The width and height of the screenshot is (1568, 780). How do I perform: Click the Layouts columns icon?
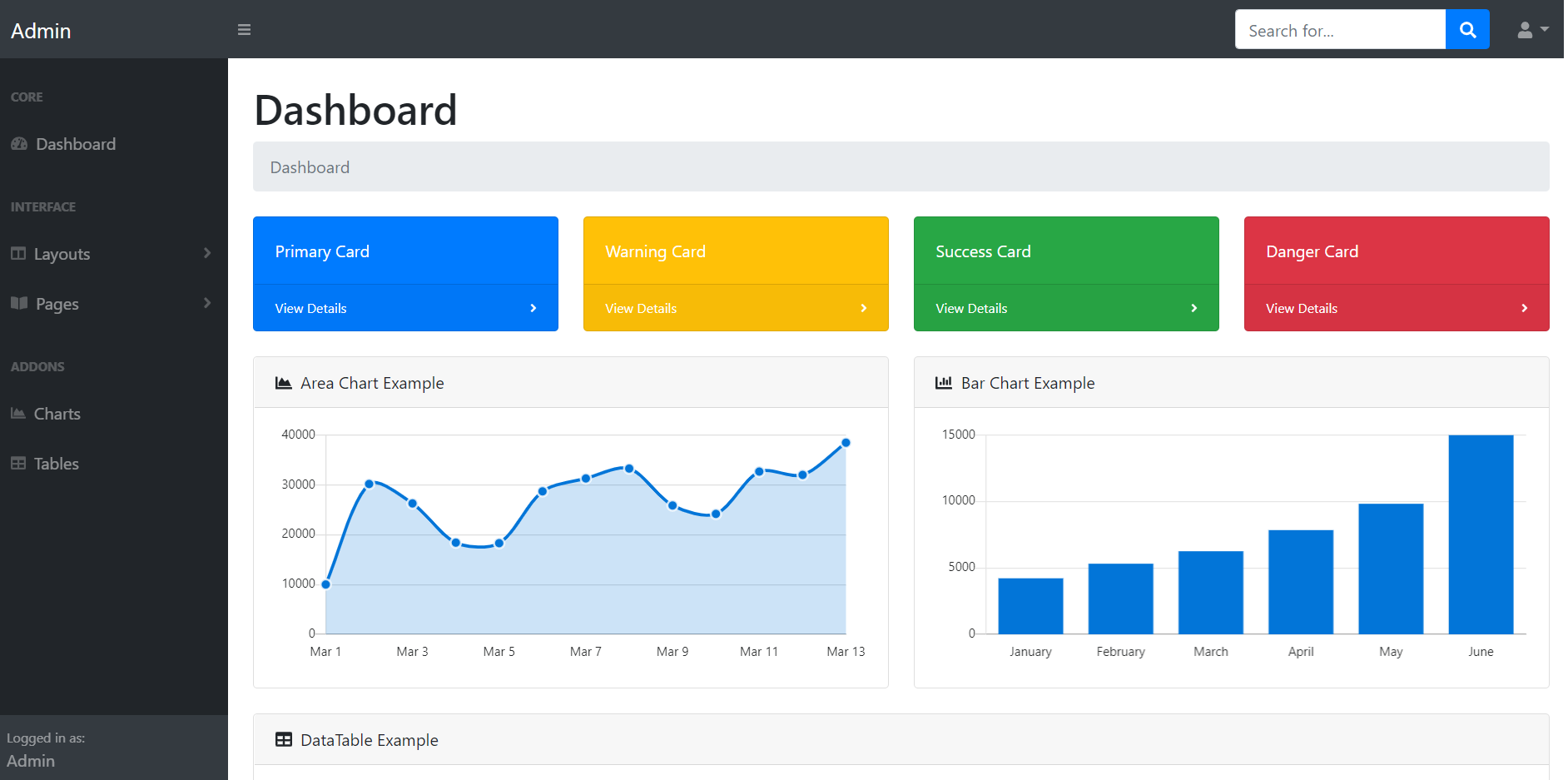[x=18, y=253]
